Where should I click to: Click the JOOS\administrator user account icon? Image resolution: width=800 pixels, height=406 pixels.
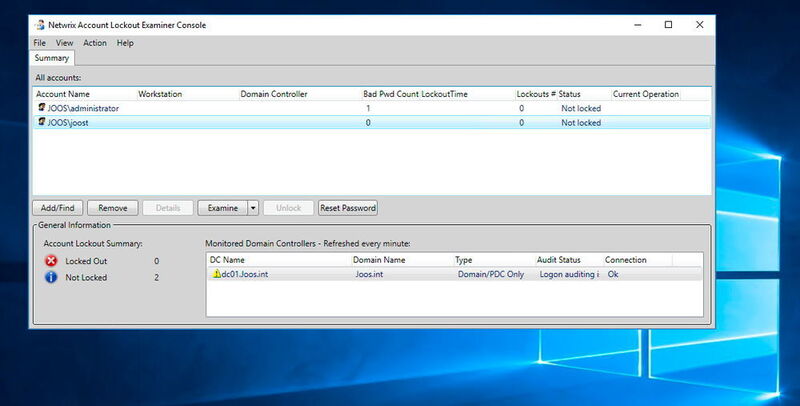tap(42, 107)
